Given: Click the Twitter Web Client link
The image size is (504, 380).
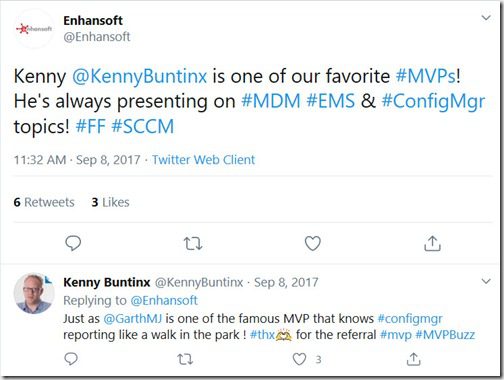Looking at the screenshot, I should point(204,160).
